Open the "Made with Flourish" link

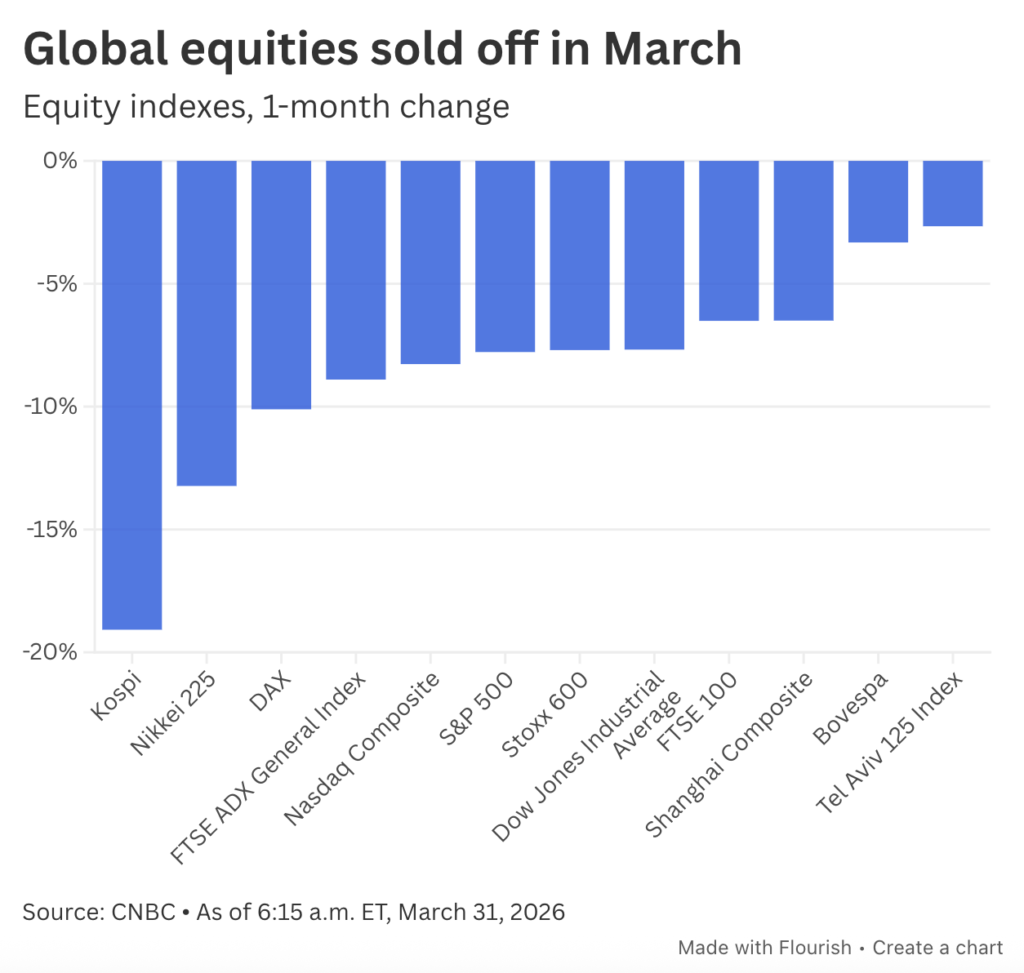click(x=765, y=947)
